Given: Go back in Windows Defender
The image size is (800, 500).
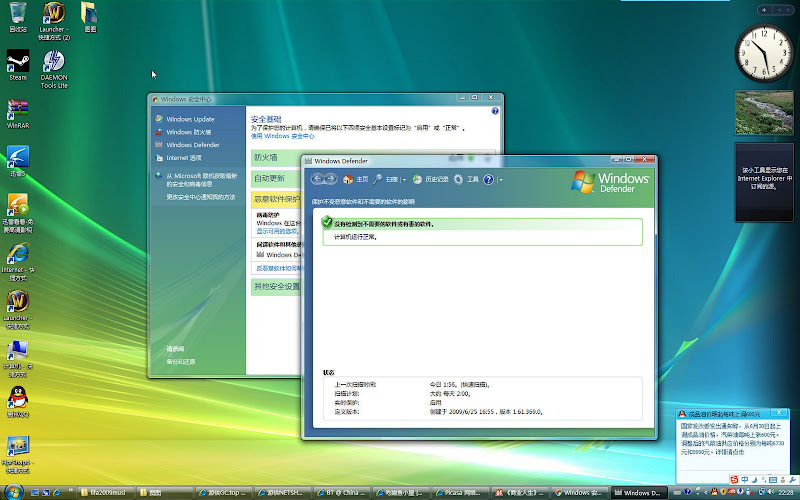Looking at the screenshot, I should [x=317, y=179].
